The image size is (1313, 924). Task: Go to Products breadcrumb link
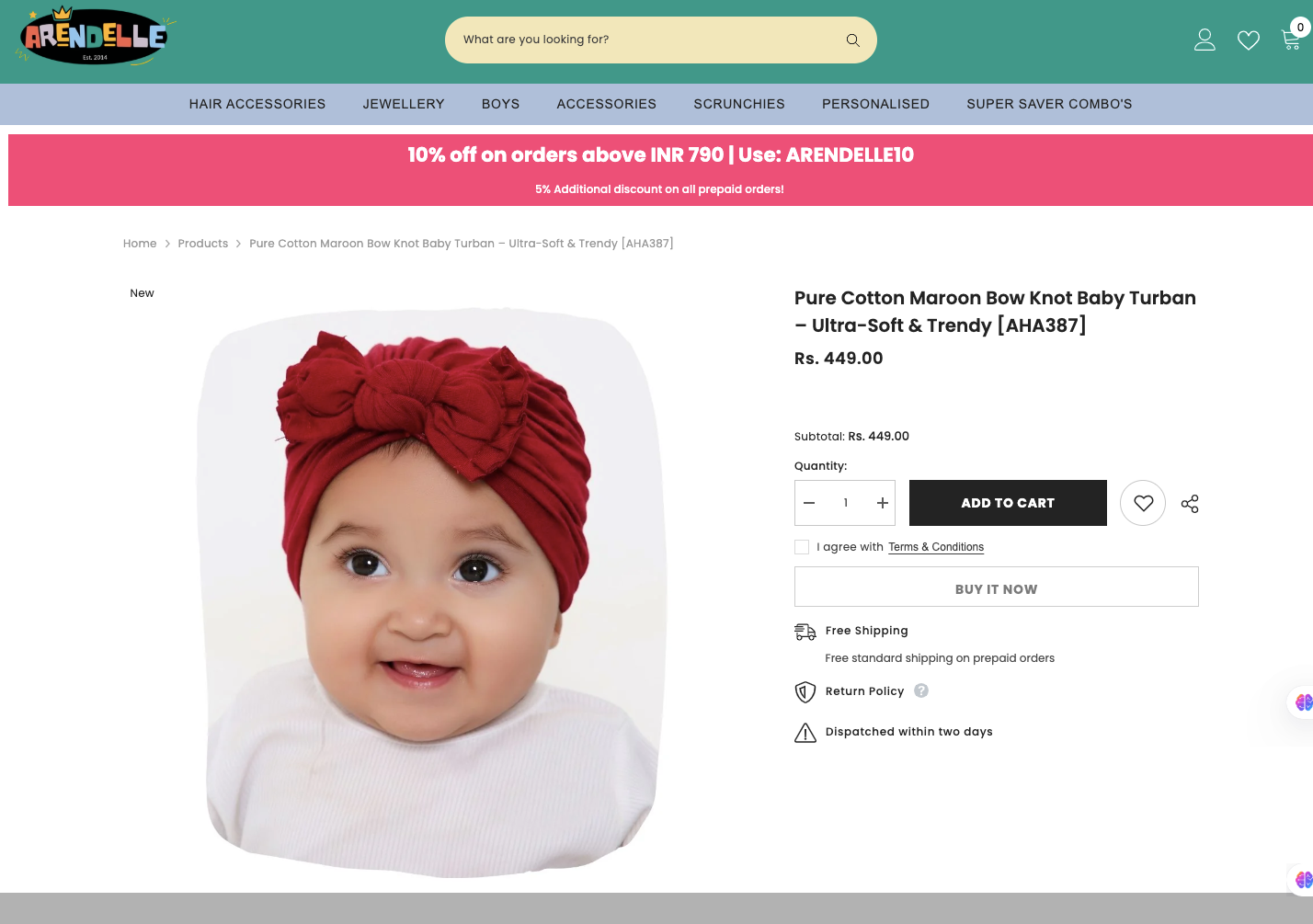tap(203, 244)
